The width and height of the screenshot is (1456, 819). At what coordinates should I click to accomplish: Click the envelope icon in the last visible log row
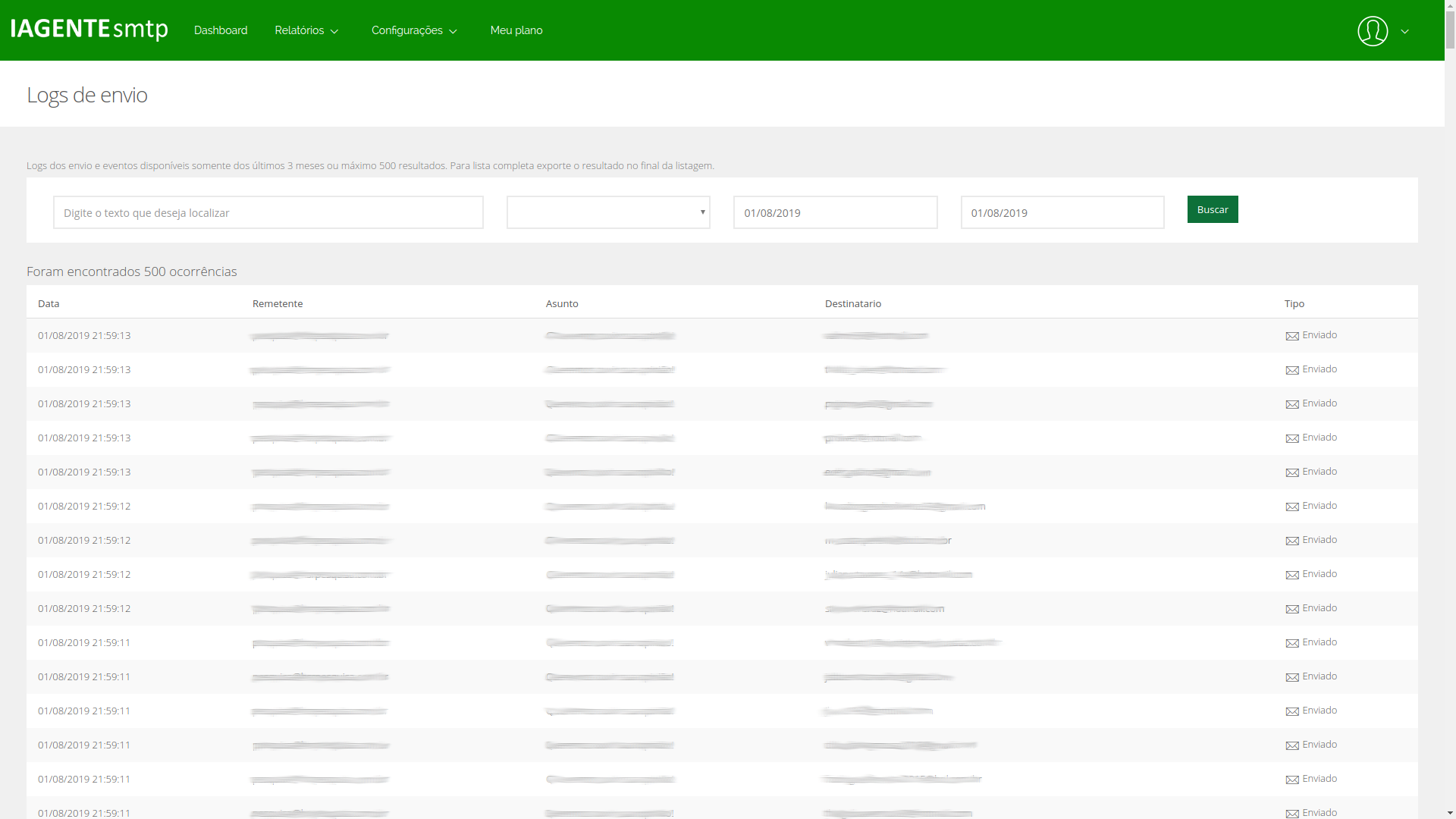(x=1291, y=812)
